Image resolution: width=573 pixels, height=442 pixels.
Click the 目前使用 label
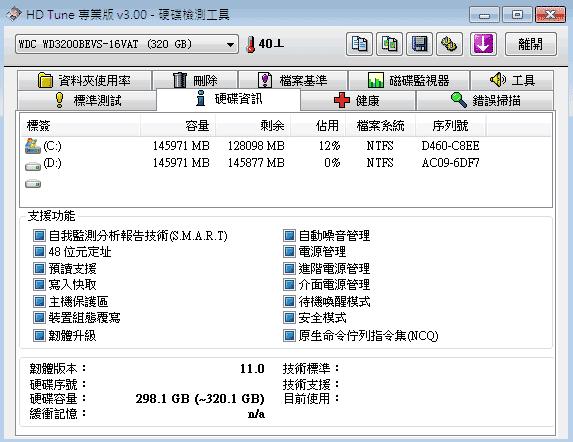(311, 399)
